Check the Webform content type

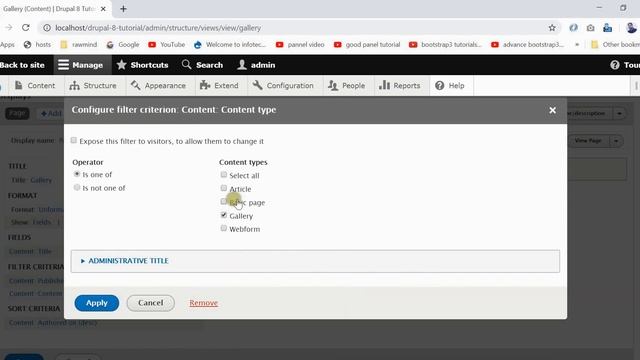point(224,228)
